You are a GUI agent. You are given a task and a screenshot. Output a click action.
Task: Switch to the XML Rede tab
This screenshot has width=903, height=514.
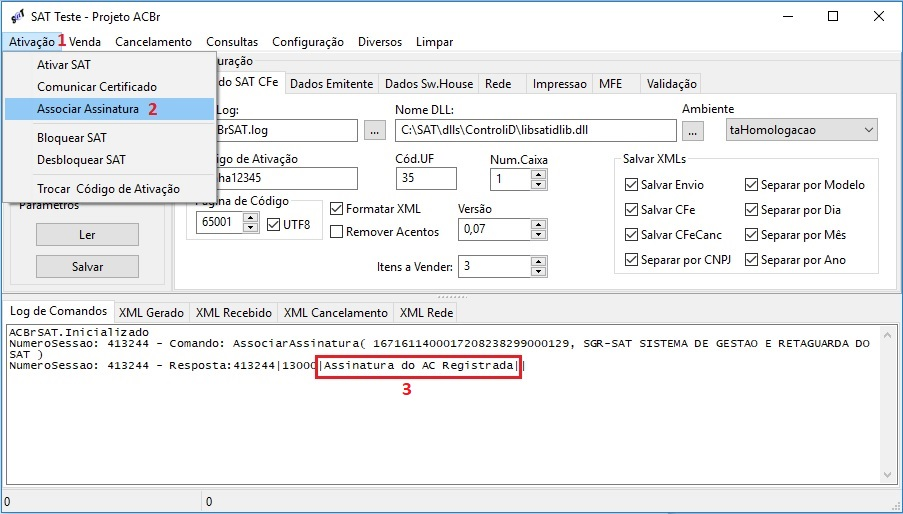click(427, 313)
